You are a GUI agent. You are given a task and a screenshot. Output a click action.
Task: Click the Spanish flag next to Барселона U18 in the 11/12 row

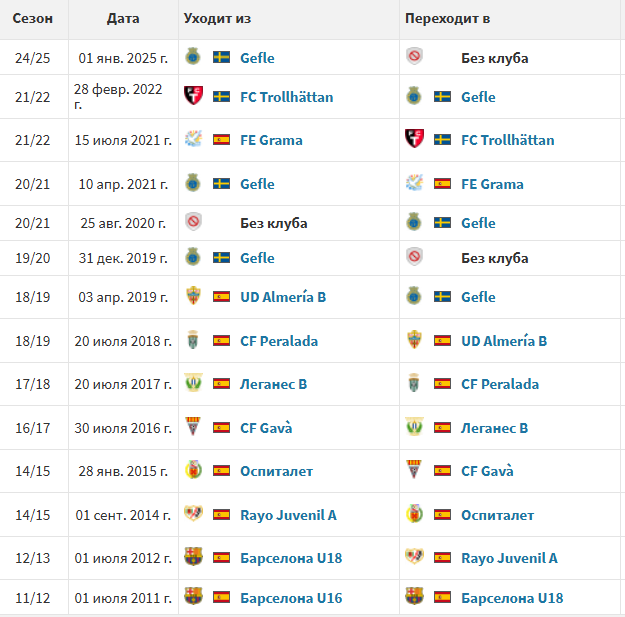442,597
